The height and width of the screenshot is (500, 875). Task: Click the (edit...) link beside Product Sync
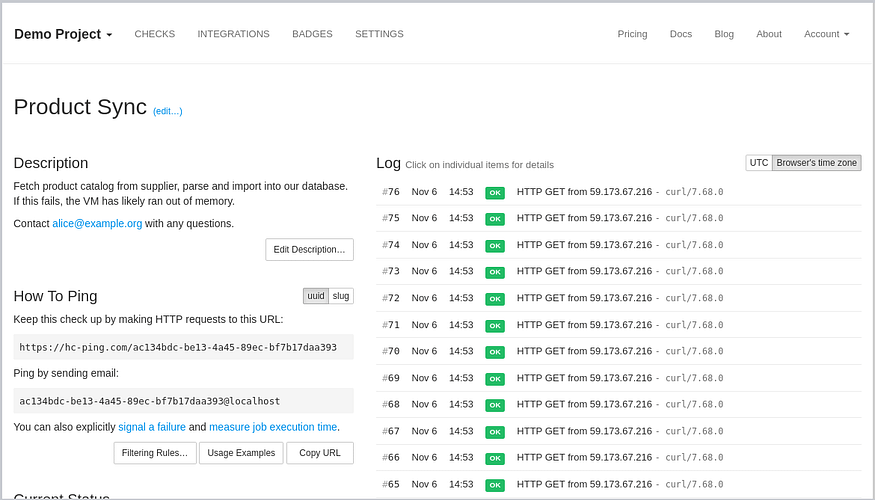tap(167, 111)
